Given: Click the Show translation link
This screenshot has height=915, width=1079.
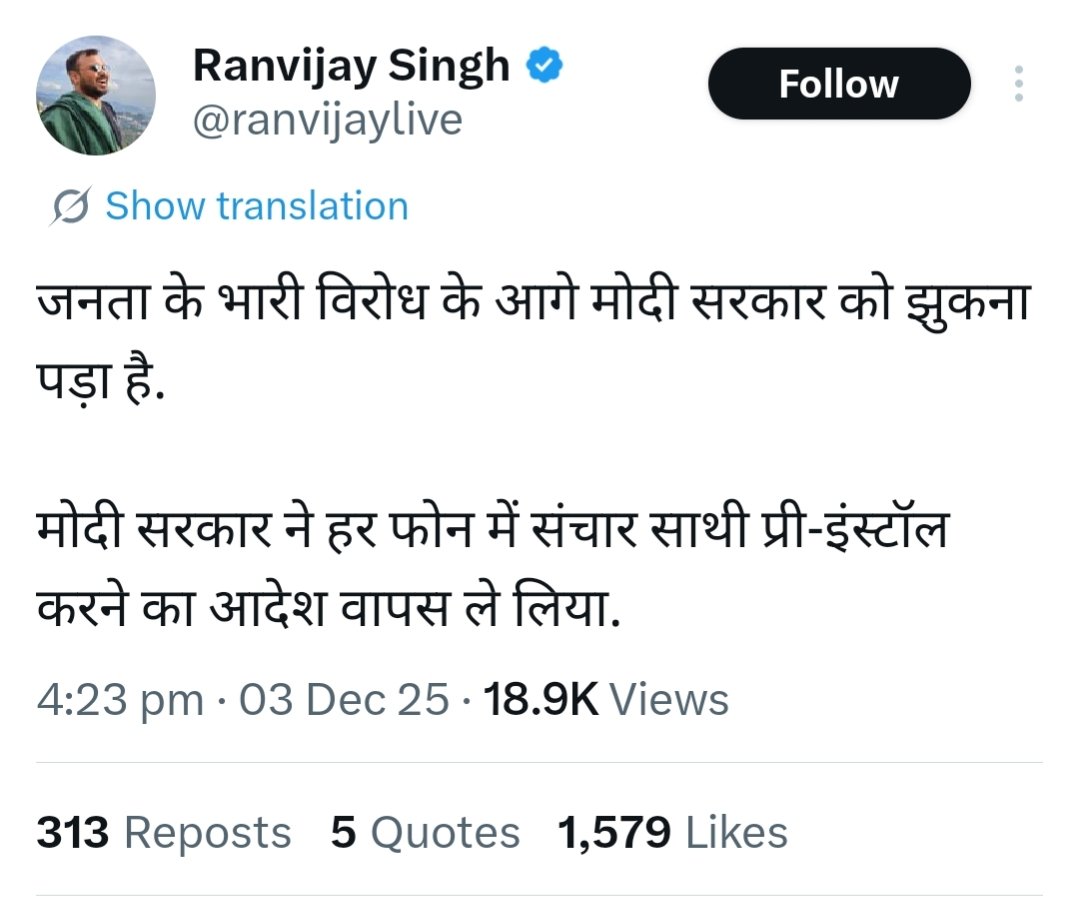Looking at the screenshot, I should coord(256,206).
